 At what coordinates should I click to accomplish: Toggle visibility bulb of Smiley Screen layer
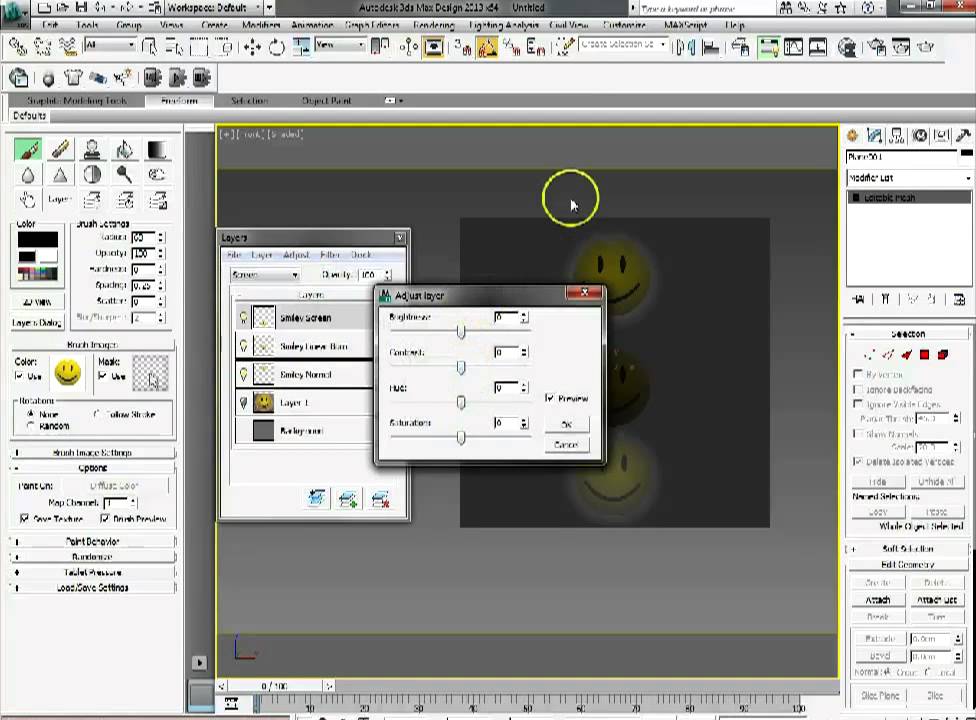click(x=243, y=318)
